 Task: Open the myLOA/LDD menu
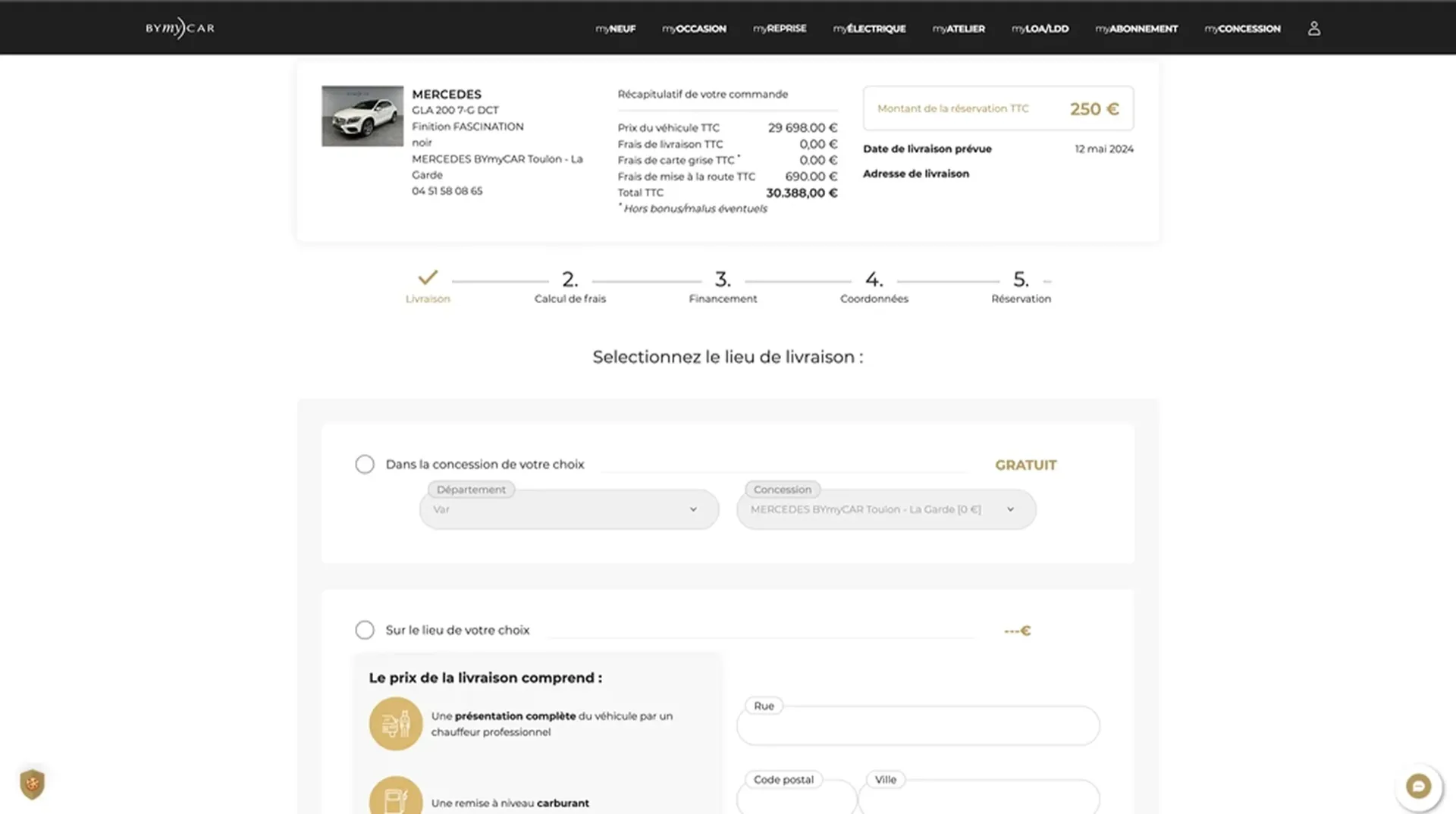[1040, 29]
